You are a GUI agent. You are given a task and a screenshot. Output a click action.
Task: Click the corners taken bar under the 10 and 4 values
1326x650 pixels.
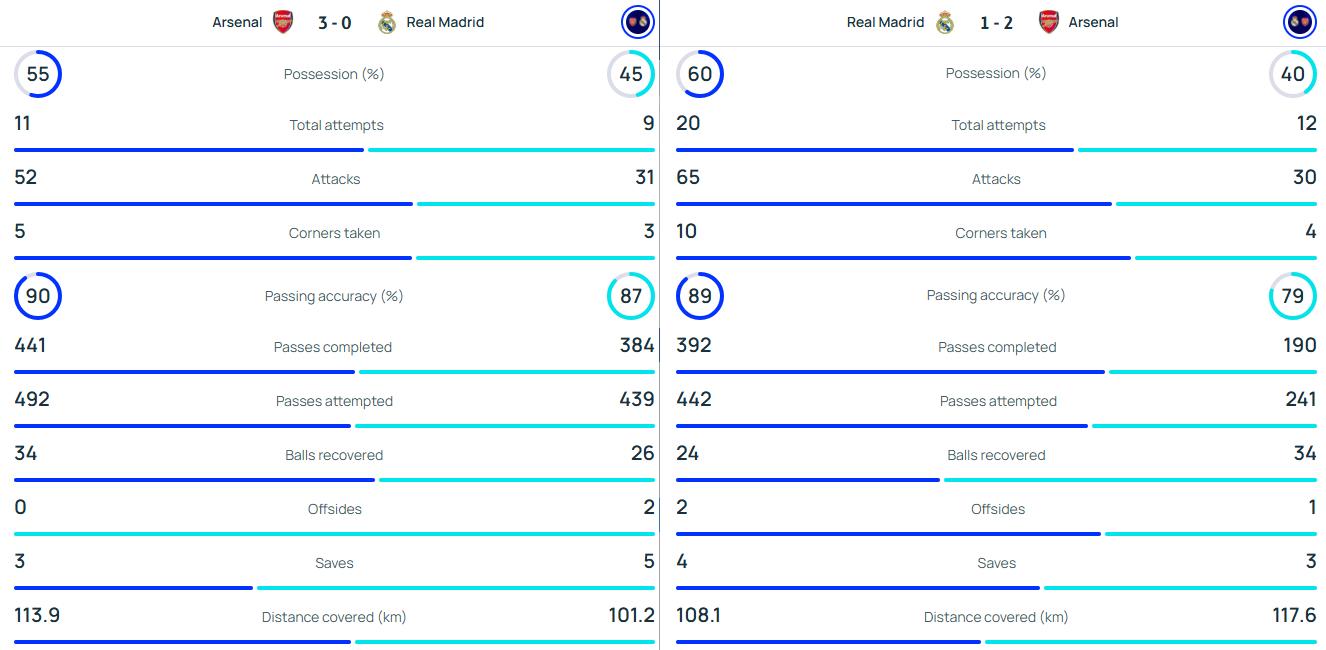[996, 258]
